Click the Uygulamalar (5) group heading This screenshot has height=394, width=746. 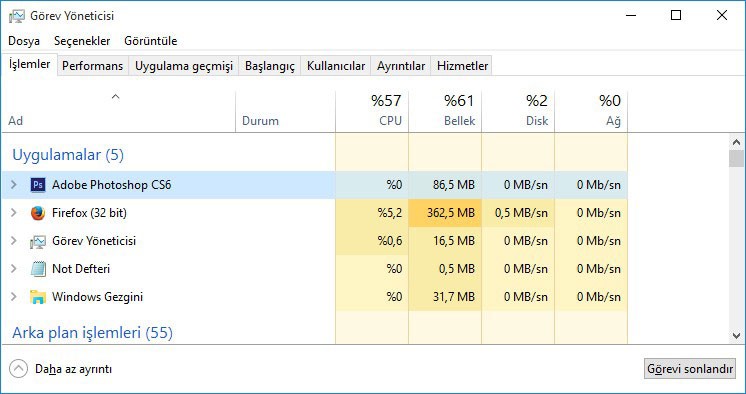(x=68, y=155)
